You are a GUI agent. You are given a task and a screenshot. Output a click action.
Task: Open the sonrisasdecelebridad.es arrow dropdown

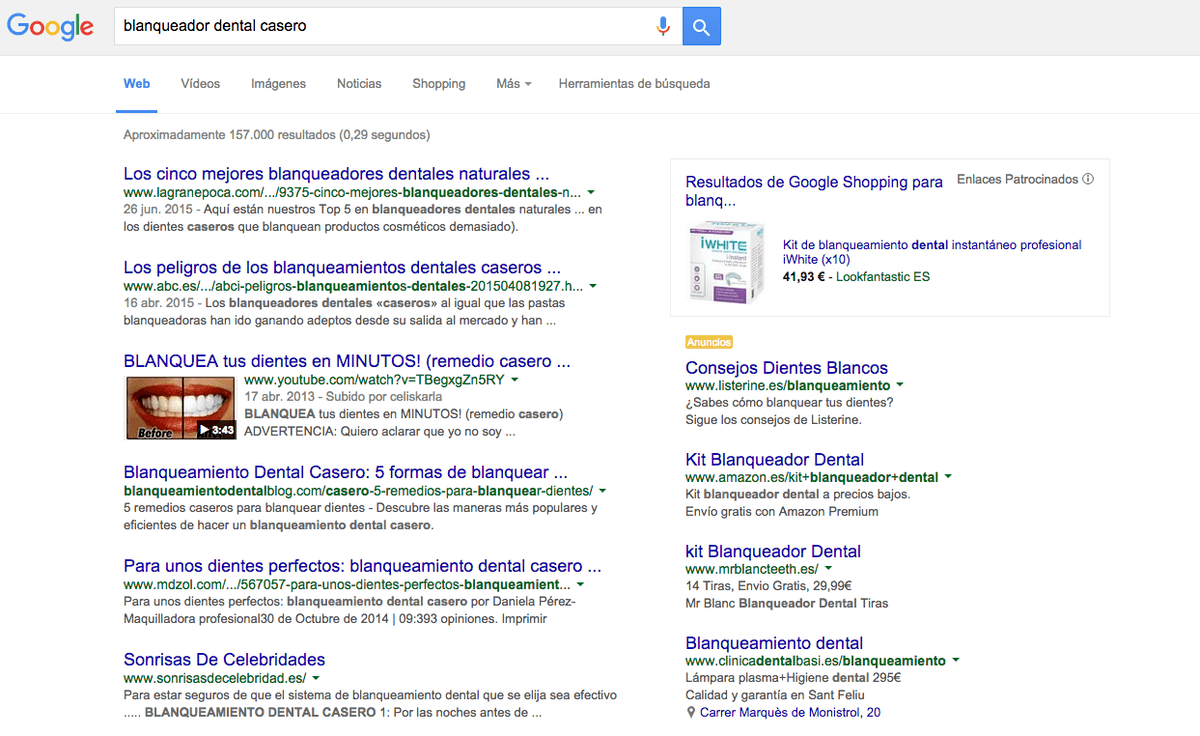[x=315, y=679]
